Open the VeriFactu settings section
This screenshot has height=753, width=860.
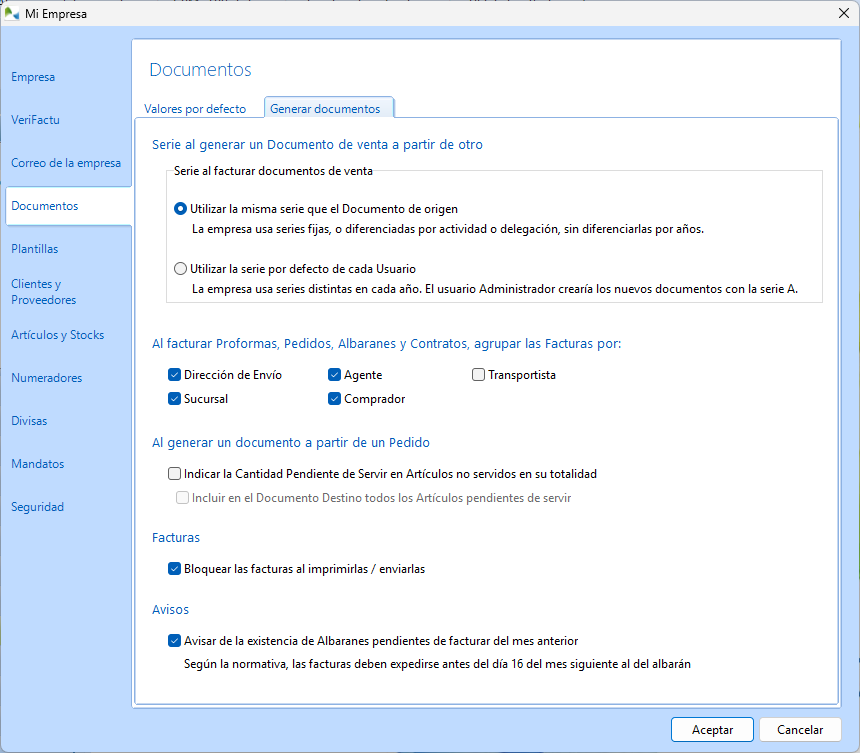(34, 120)
